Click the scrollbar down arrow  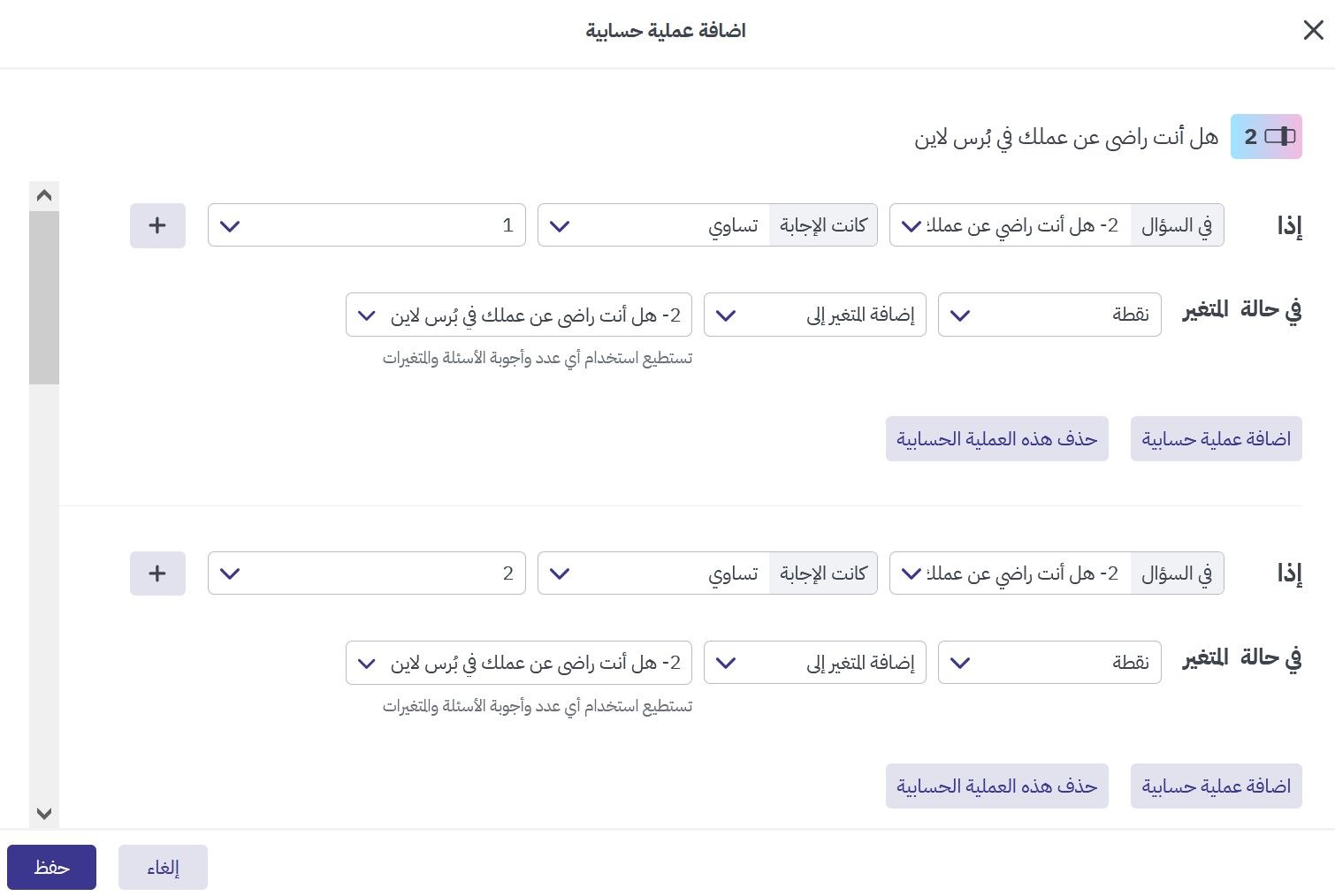[44, 813]
